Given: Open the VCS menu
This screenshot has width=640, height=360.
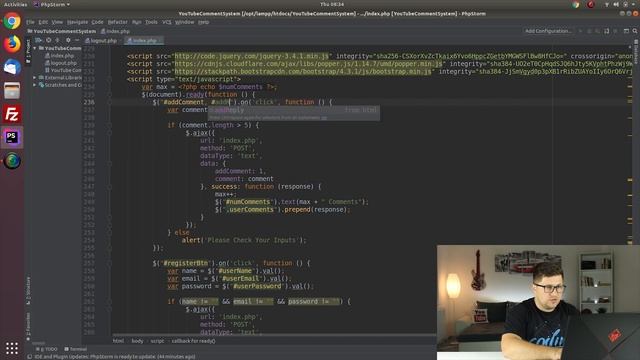Looking at the screenshot, I should point(167,22).
